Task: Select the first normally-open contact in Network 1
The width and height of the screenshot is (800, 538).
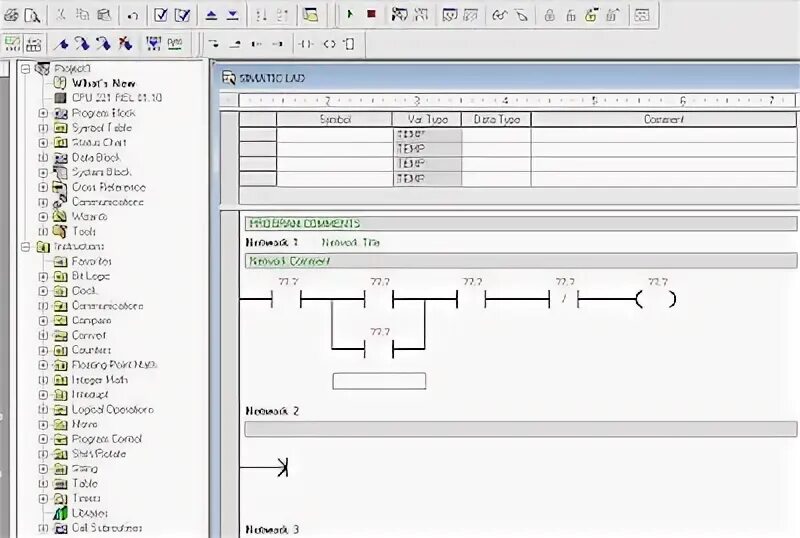Action: (x=286, y=299)
